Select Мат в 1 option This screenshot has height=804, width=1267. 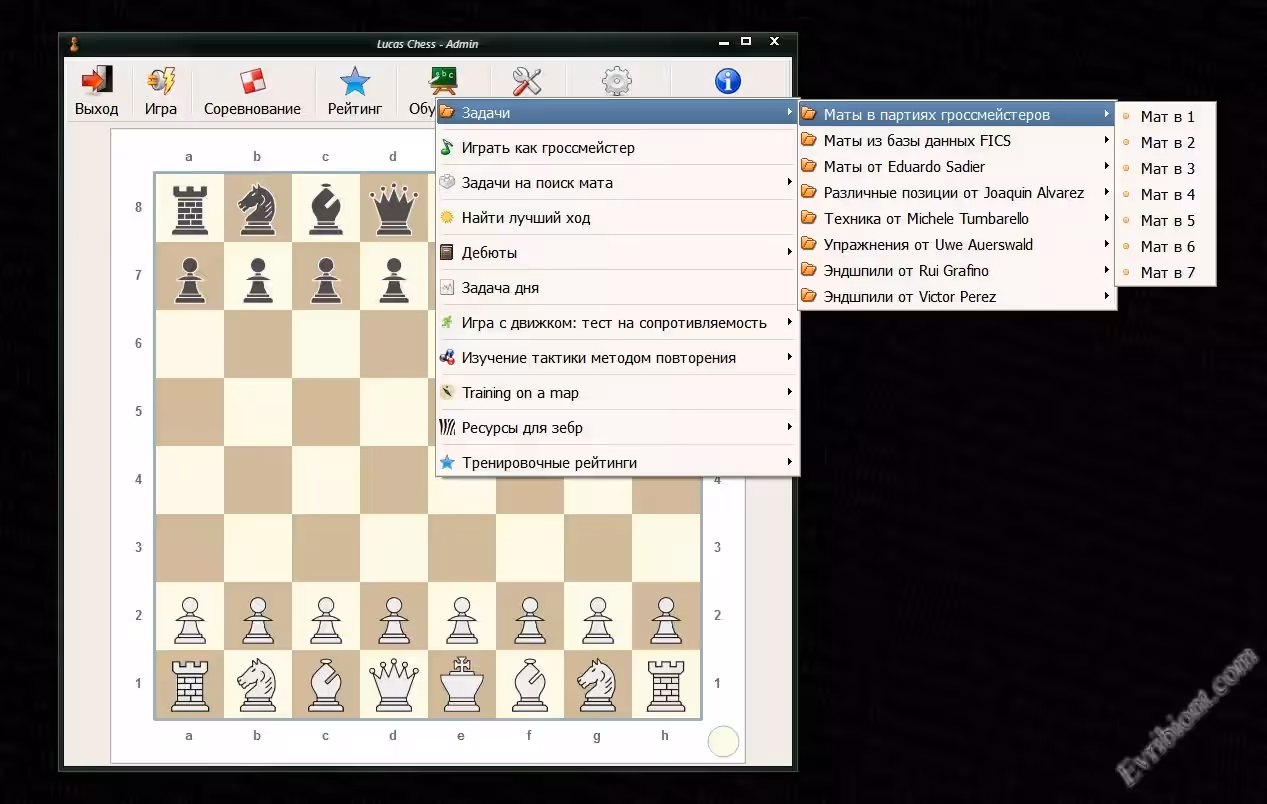(1167, 116)
